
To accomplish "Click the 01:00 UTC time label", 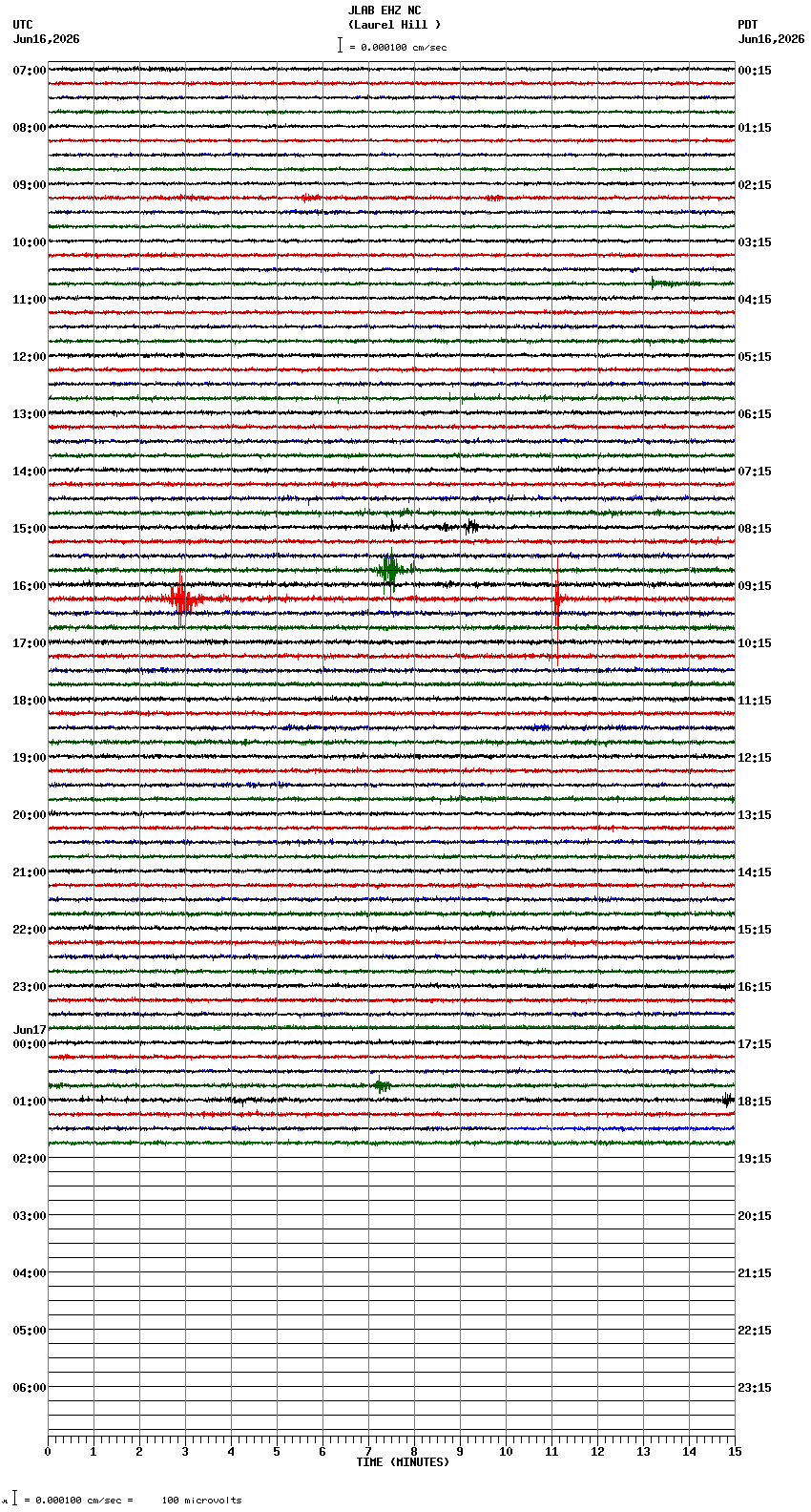I will pos(30,1102).
